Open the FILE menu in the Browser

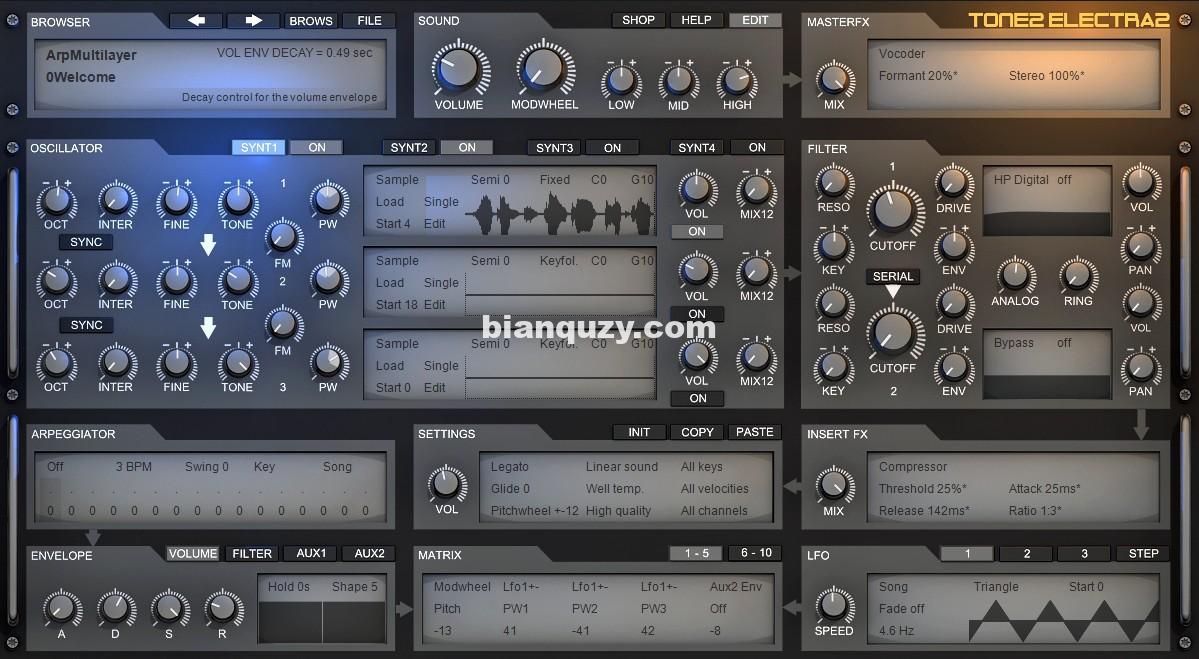[x=369, y=21]
